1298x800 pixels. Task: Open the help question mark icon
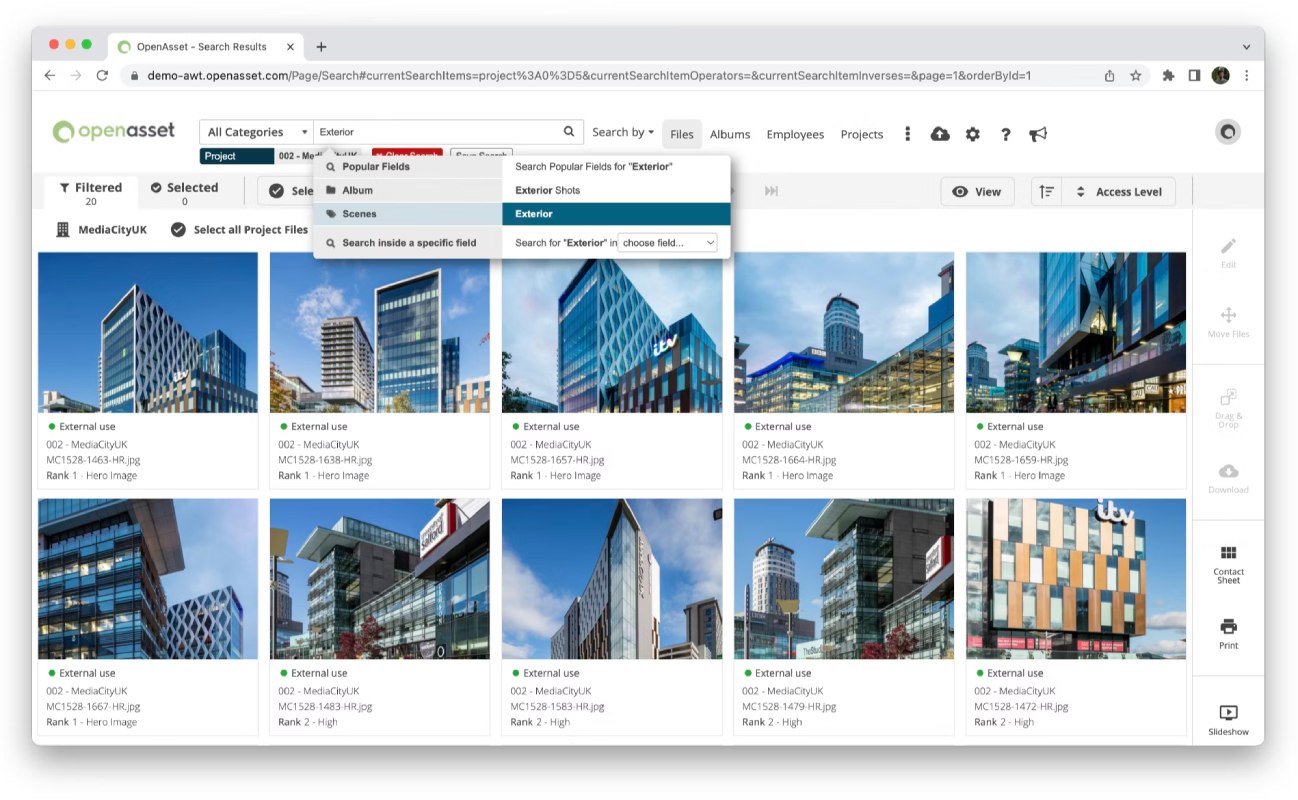[1005, 134]
